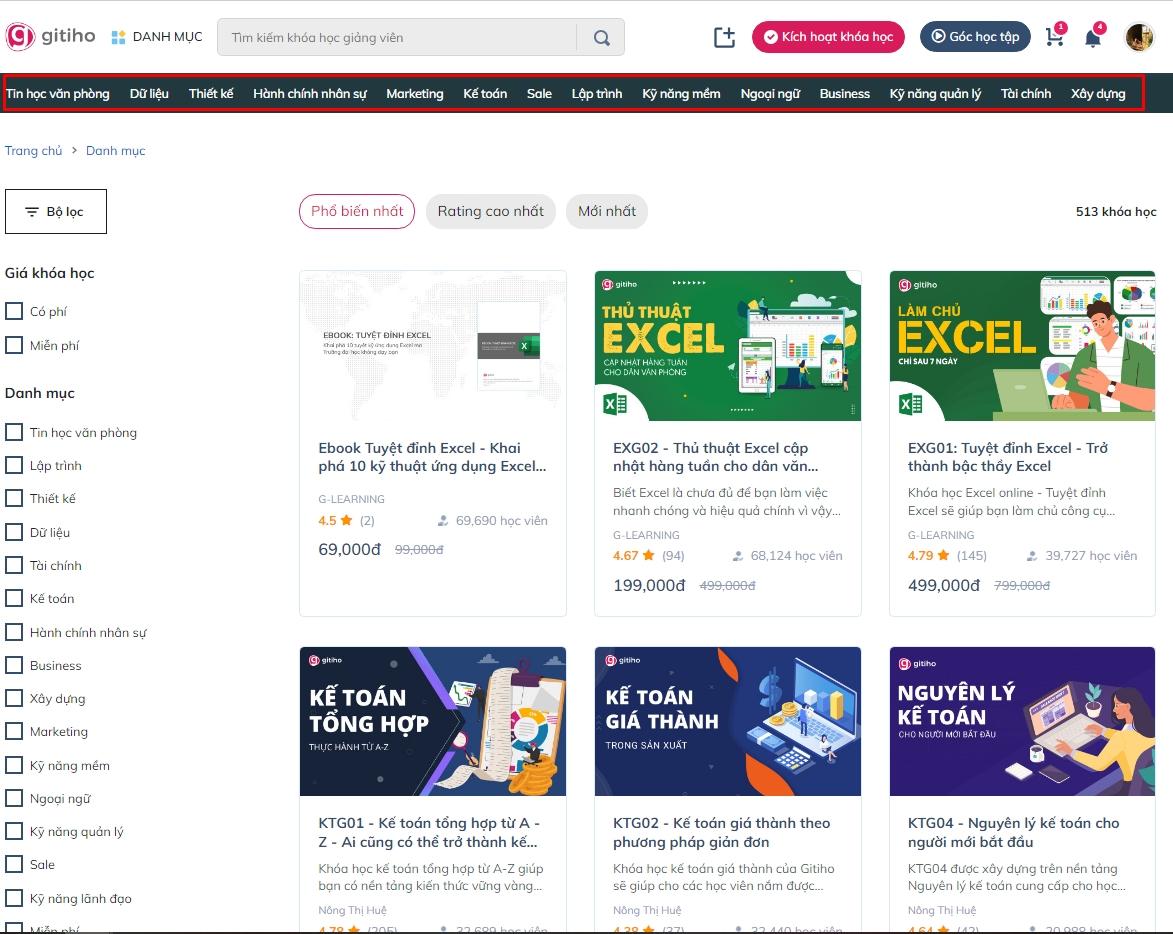1173x934 pixels.
Task: Select Tin học văn phòng menu item
Action: (x=58, y=93)
